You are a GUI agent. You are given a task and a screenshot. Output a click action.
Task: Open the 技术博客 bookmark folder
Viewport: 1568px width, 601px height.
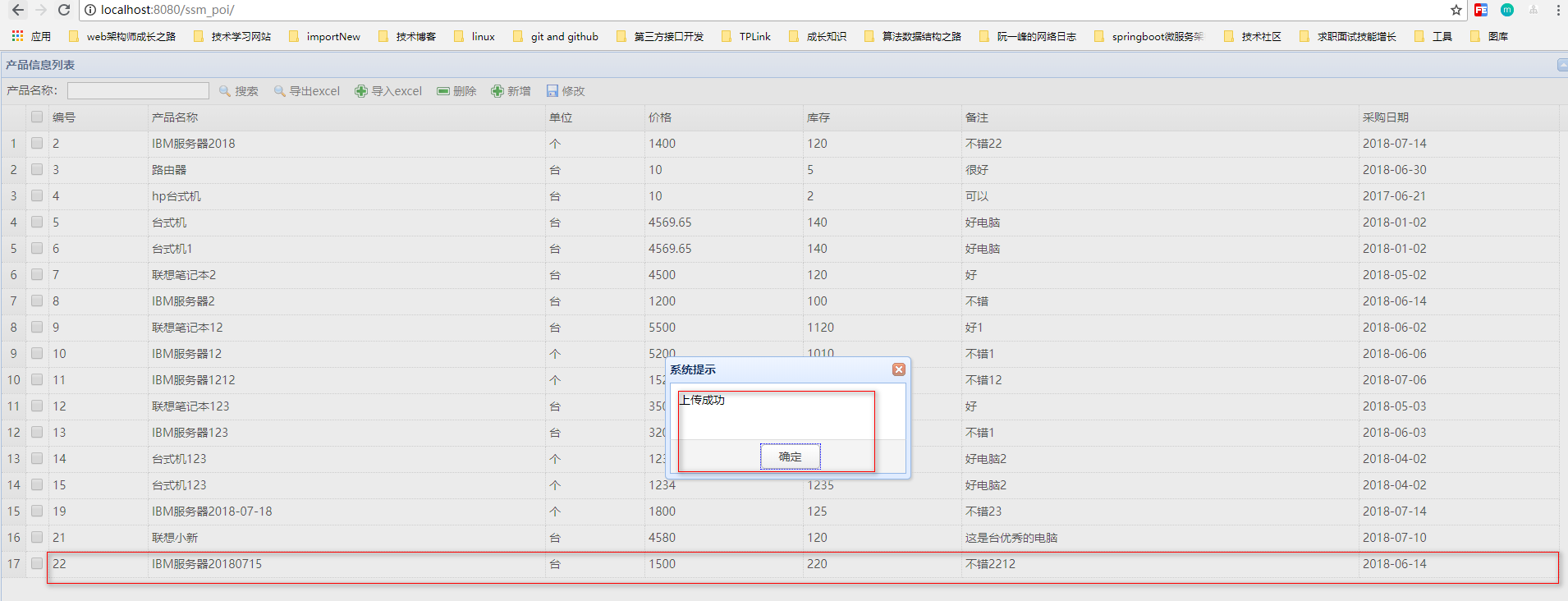point(407,36)
